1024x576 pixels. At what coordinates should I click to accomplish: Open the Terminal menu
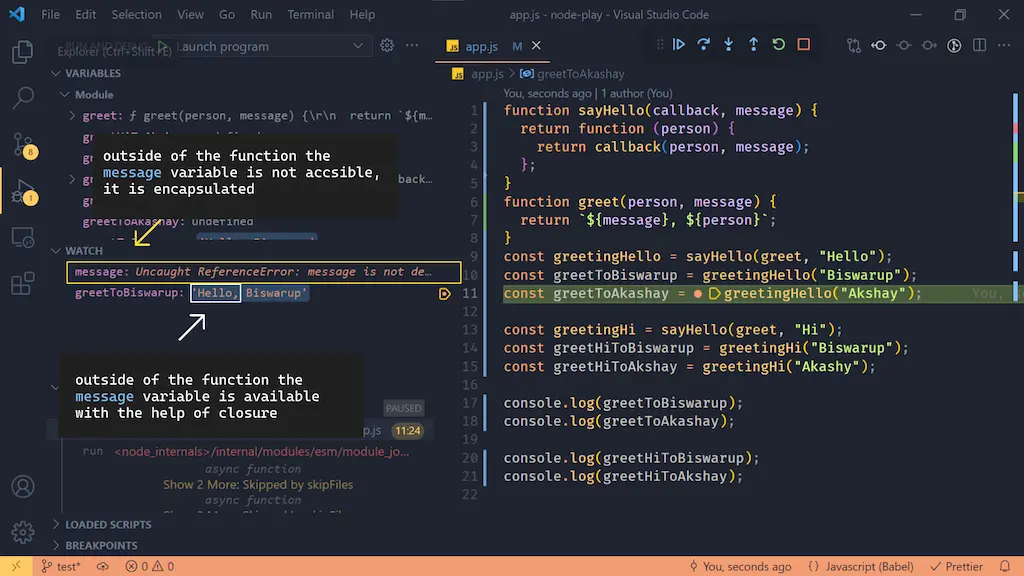click(311, 14)
